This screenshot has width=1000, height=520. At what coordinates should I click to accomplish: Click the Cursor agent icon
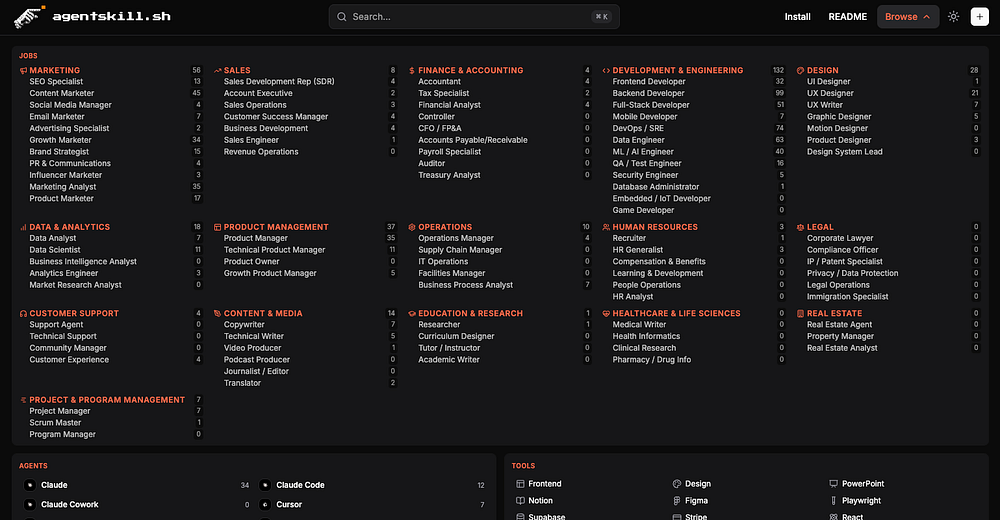coord(265,504)
